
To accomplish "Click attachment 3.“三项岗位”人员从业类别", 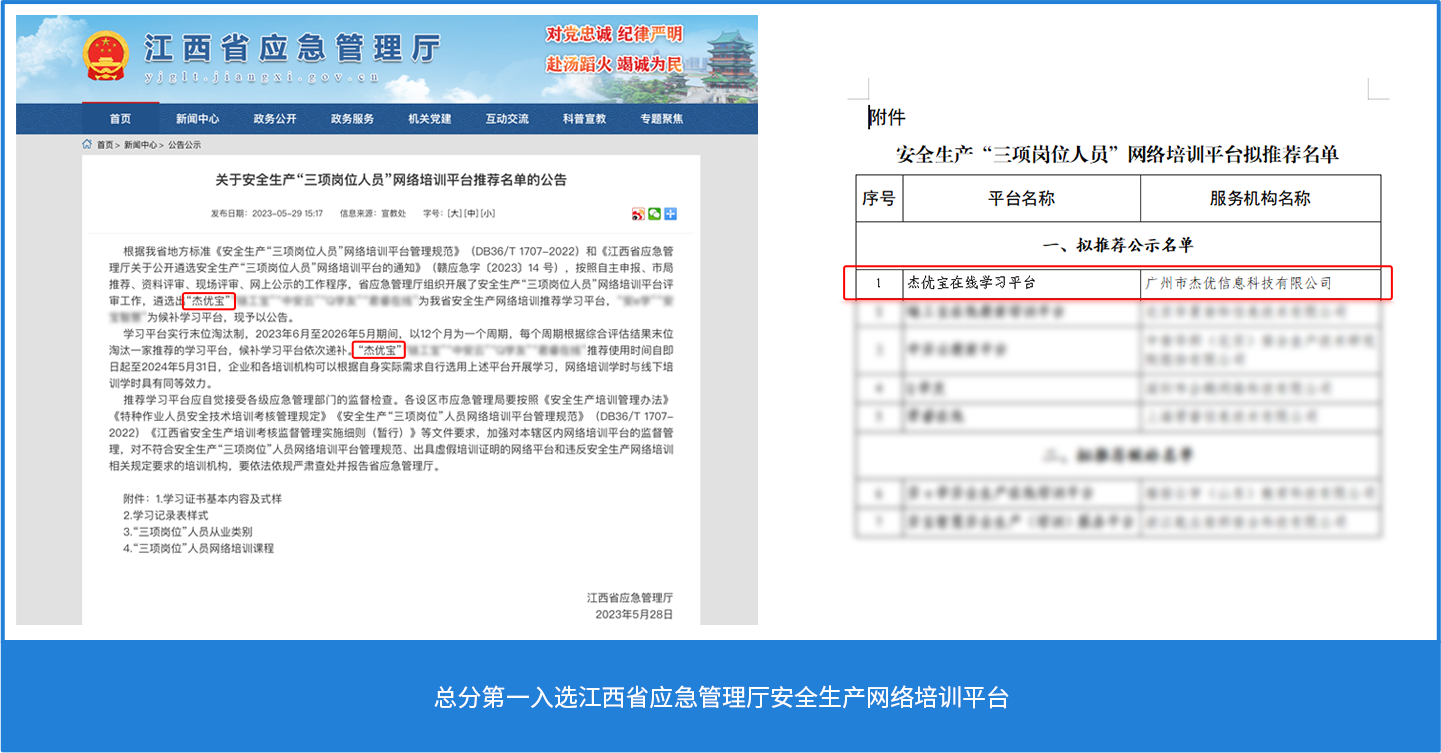I will click(188, 532).
